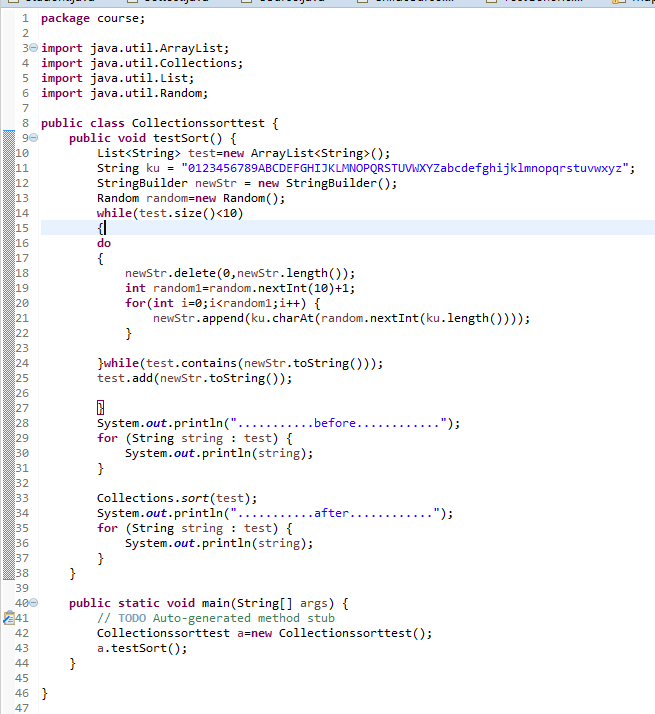Image resolution: width=655 pixels, height=714 pixels.
Task: Click the class name Collectionssorttest in declaration
Action: 198,123
